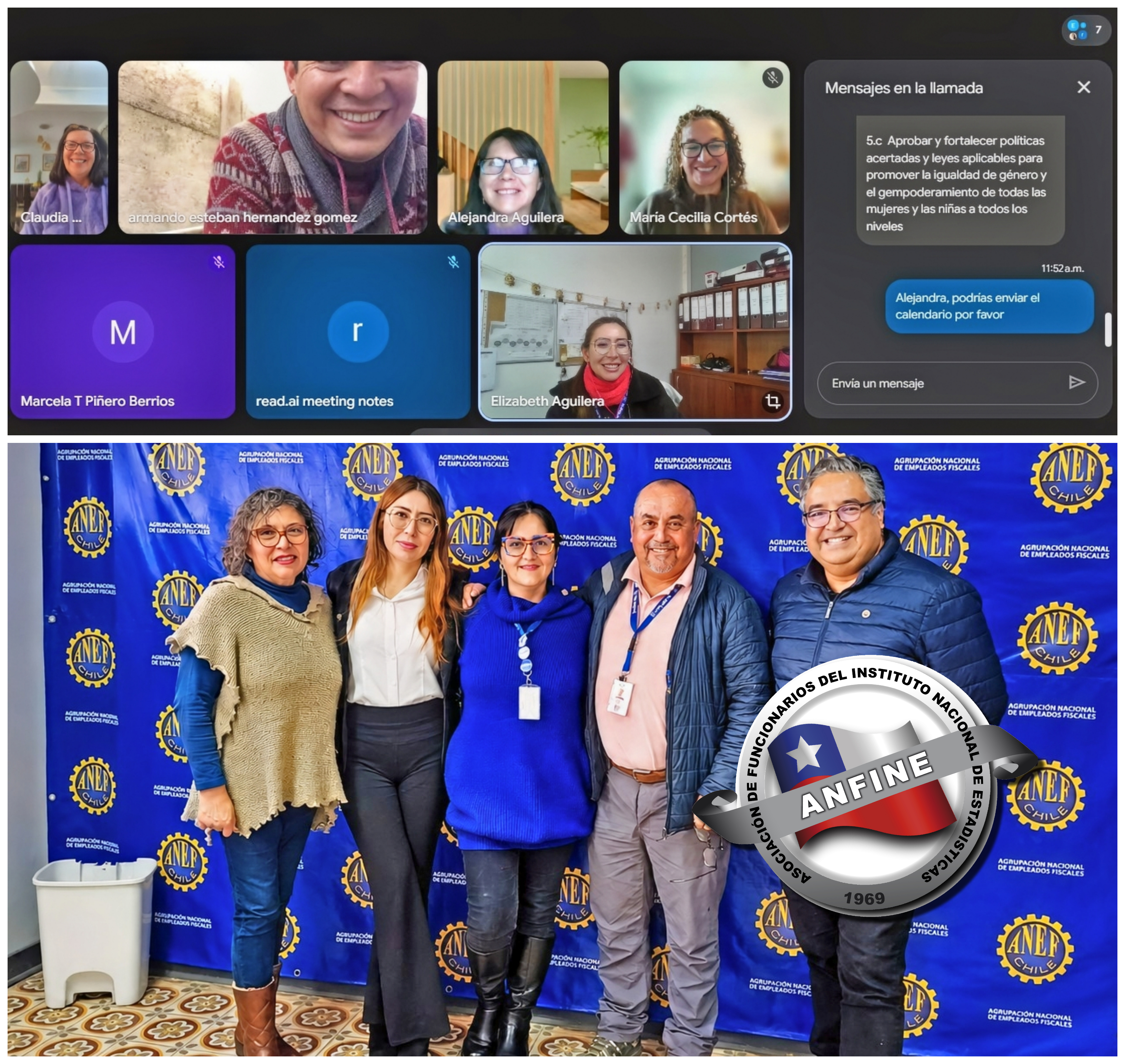Select Alejandra Aguilera's video tile
Viewport: 1125px width, 1064px height.
[523, 148]
